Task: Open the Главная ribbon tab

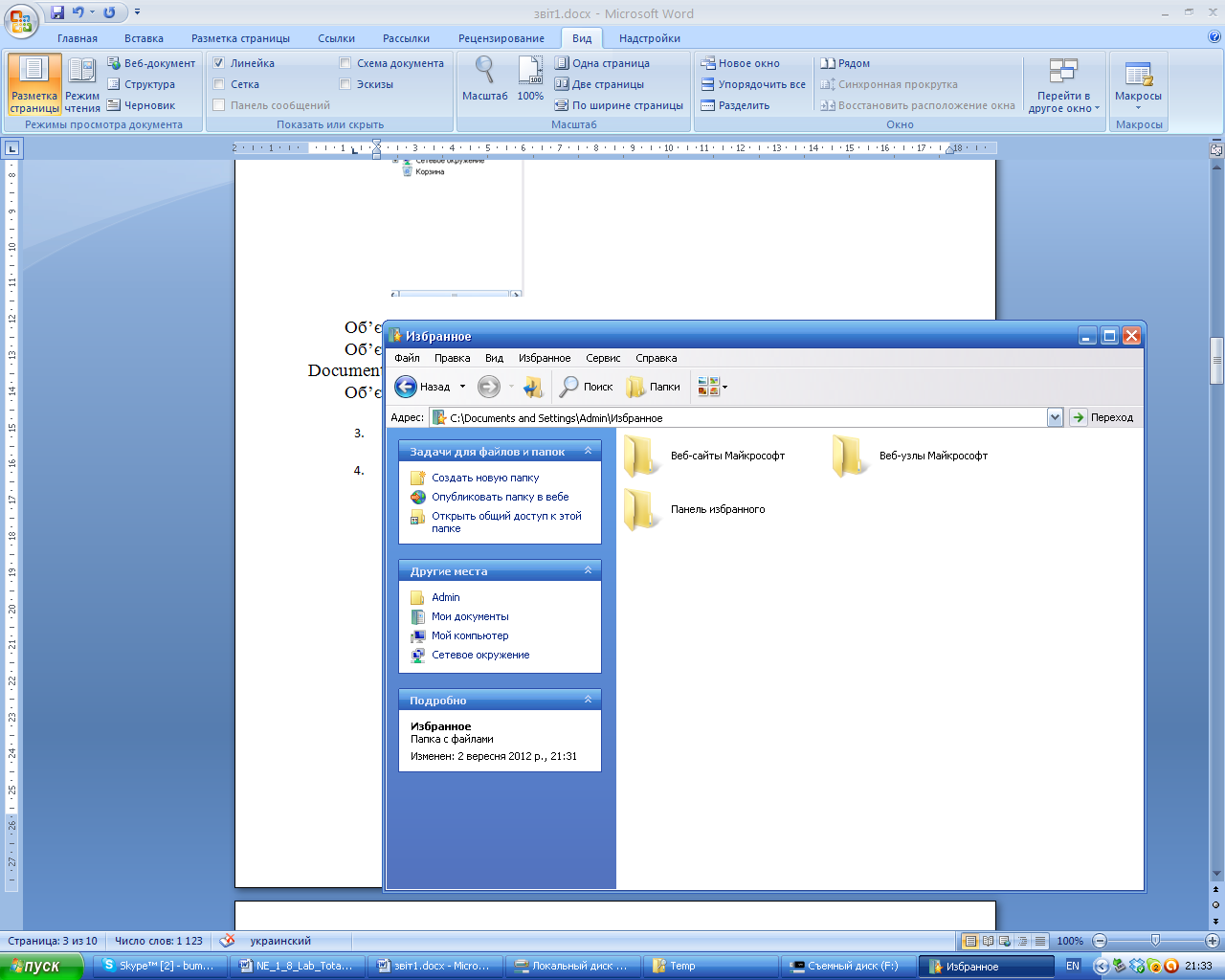Action: (x=78, y=38)
